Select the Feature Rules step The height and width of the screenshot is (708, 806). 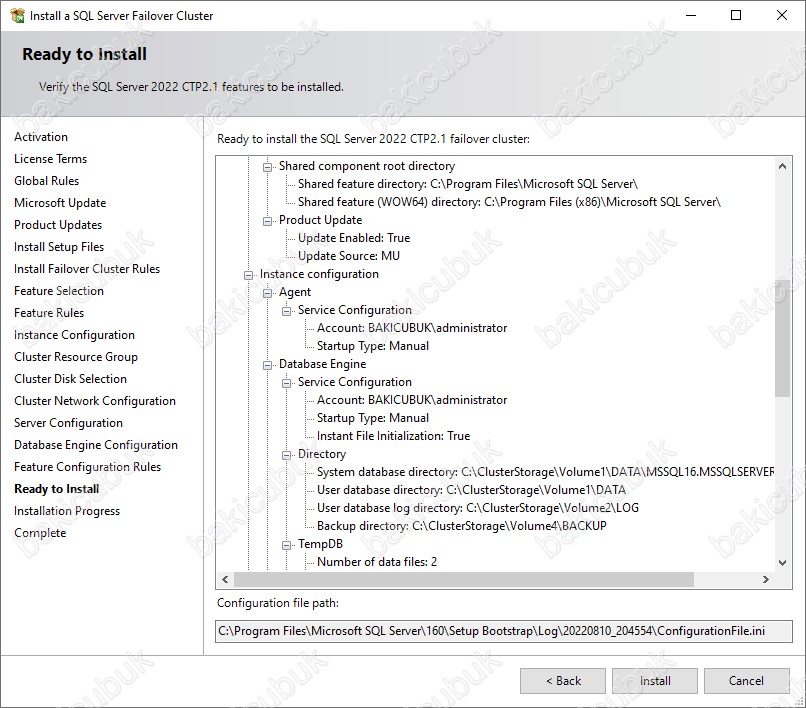49,313
